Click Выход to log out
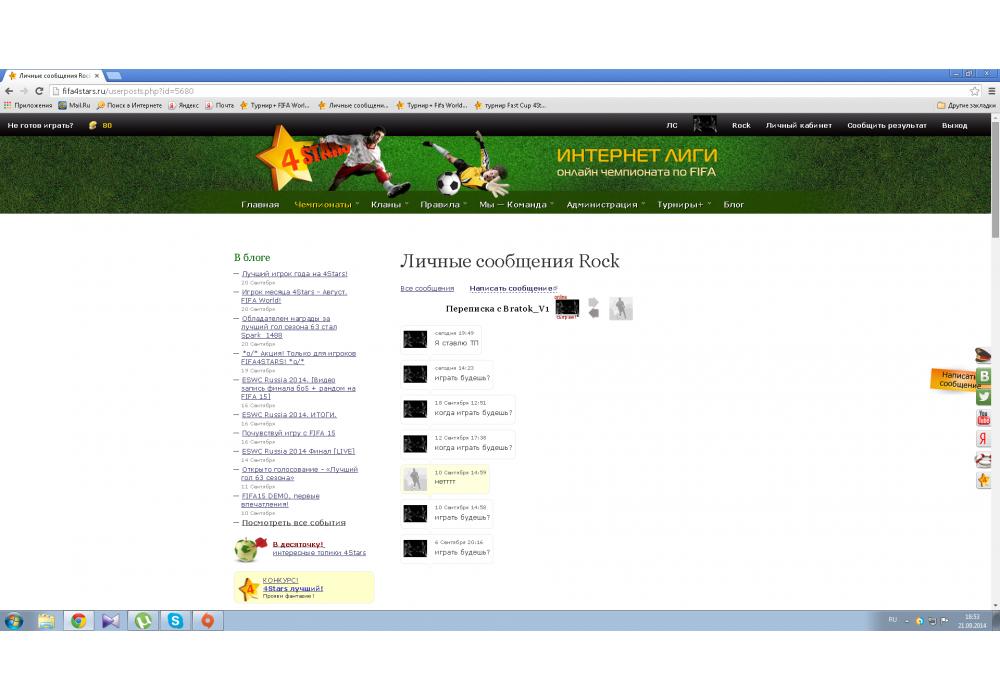Screen dimensions: 1000x700 coord(954,126)
